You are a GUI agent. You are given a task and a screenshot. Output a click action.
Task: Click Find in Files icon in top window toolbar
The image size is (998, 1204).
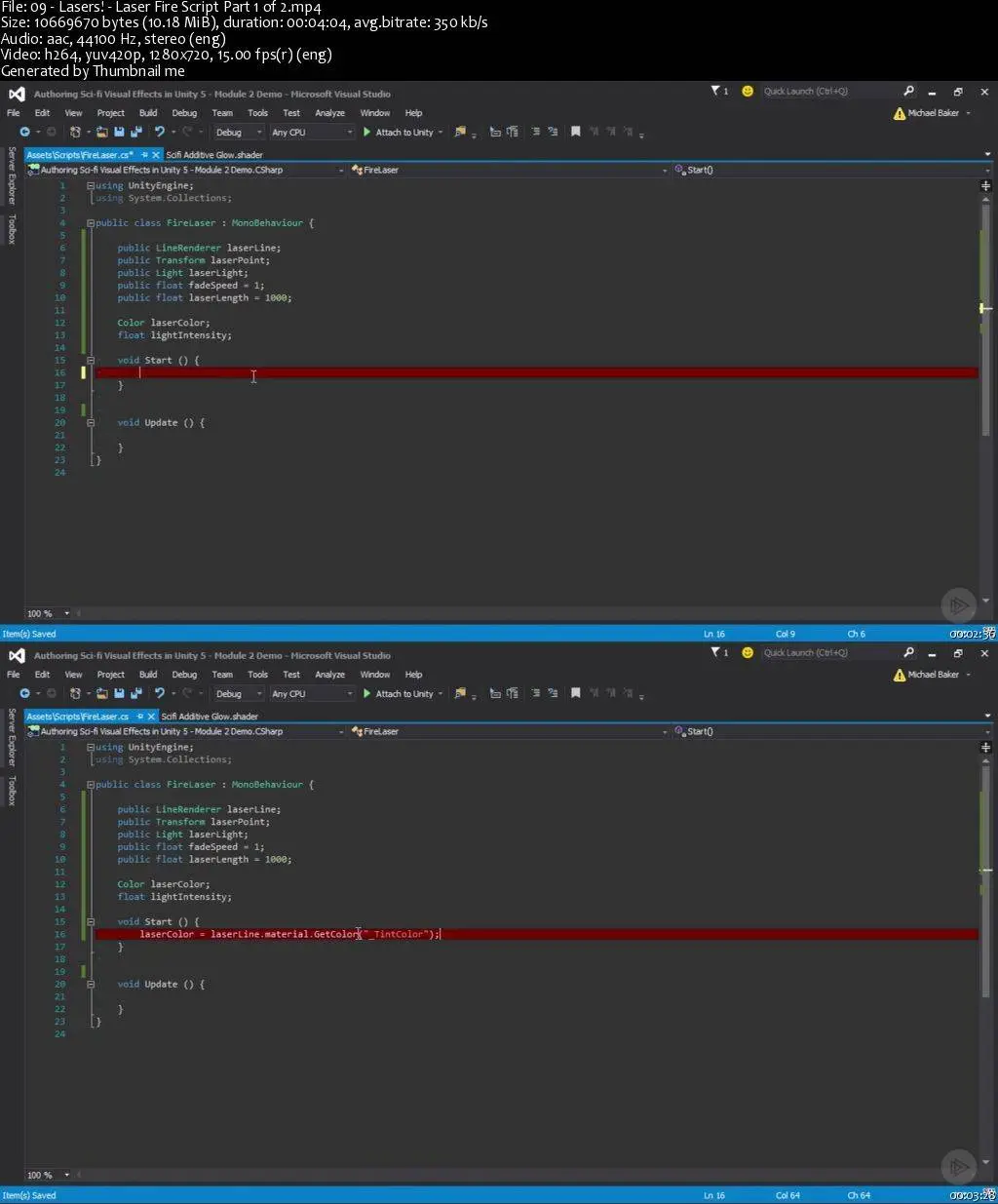click(x=460, y=132)
